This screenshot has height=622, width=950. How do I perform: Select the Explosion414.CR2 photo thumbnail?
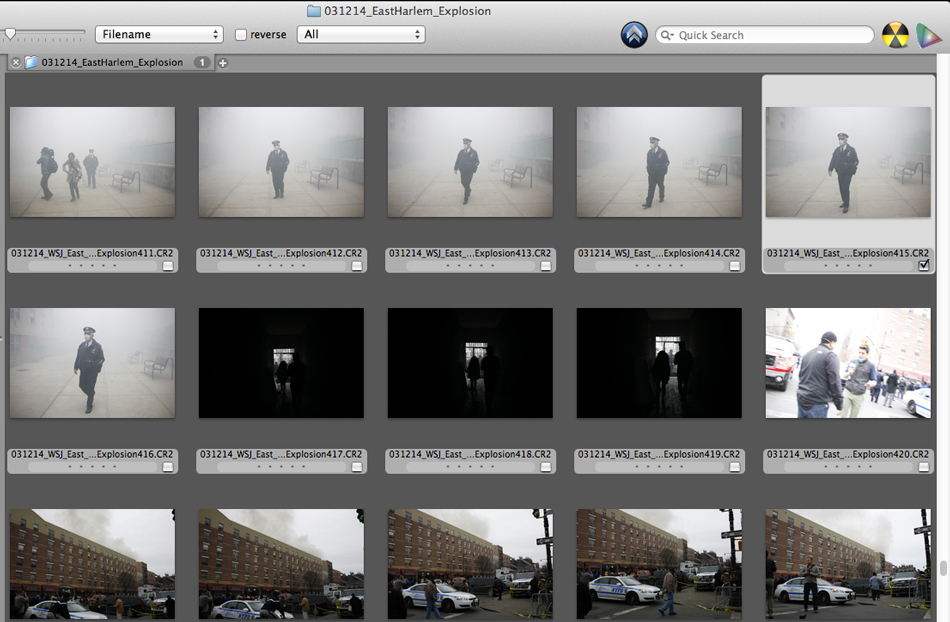point(660,162)
